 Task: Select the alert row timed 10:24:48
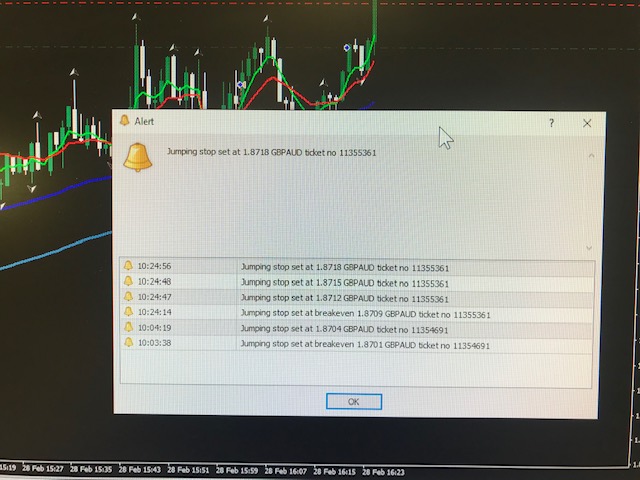pyautogui.click(x=357, y=282)
